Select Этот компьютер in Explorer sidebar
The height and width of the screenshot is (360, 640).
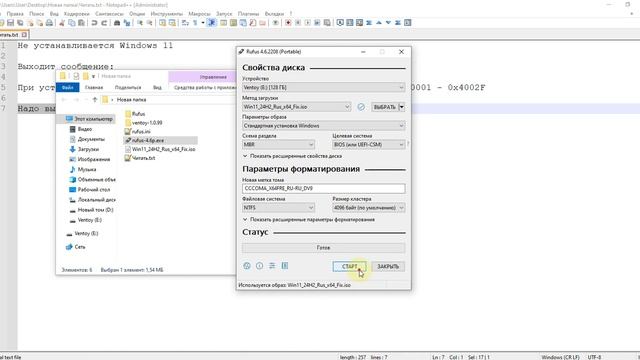click(89, 119)
